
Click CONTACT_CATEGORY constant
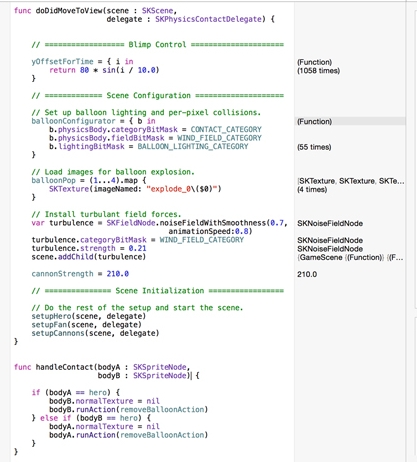[226, 130]
